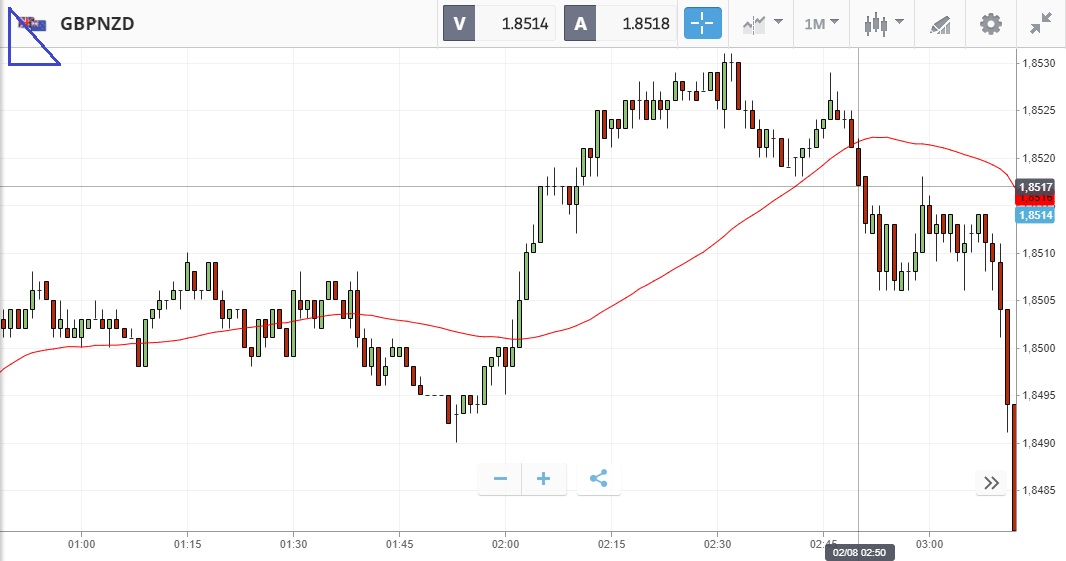Click the share chart icon
The width and height of the screenshot is (1066, 561).
(598, 479)
